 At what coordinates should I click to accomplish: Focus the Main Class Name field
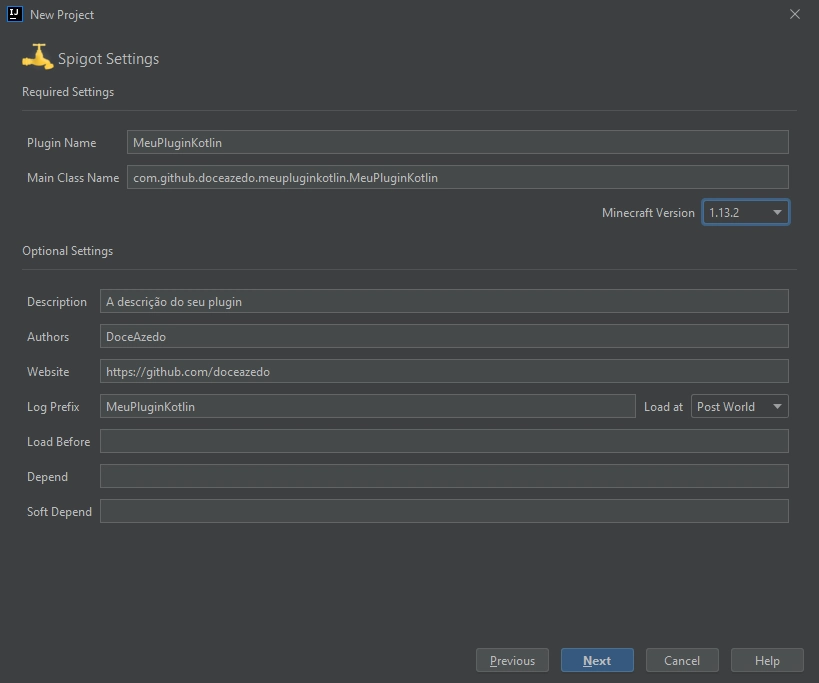tap(457, 177)
